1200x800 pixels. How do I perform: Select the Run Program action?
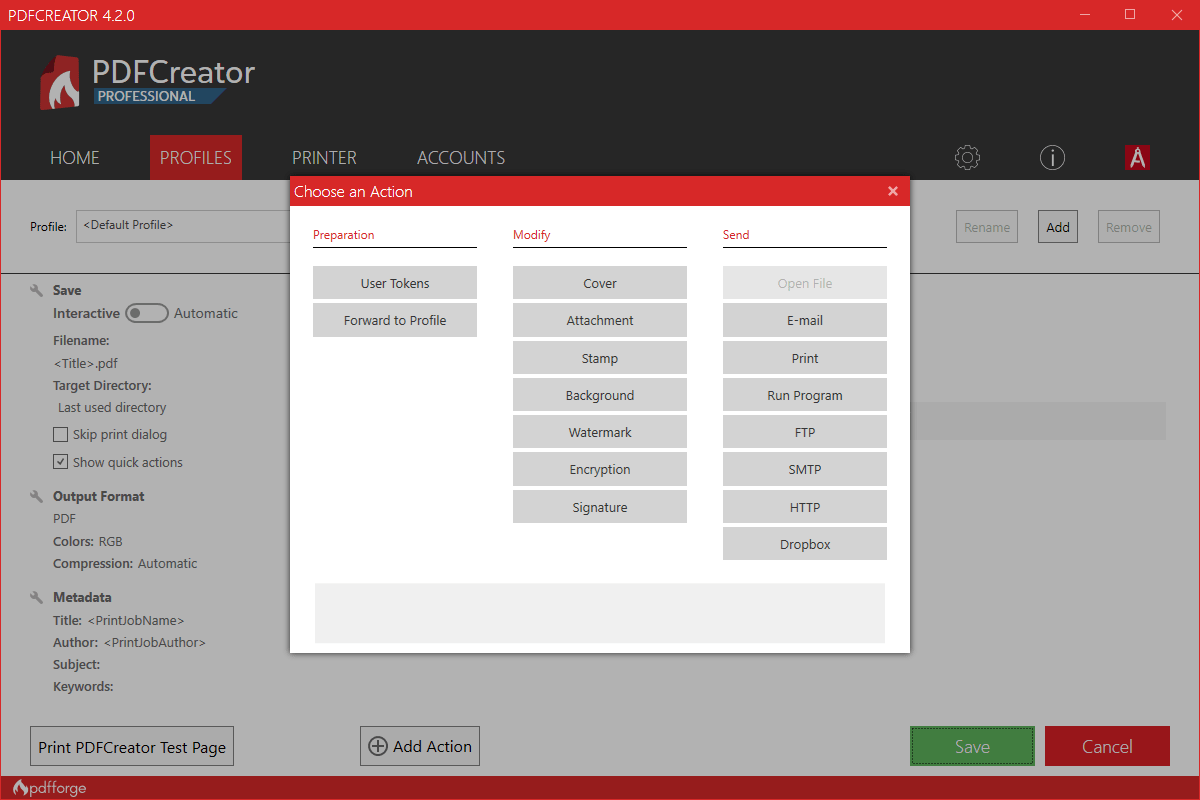[805, 395]
